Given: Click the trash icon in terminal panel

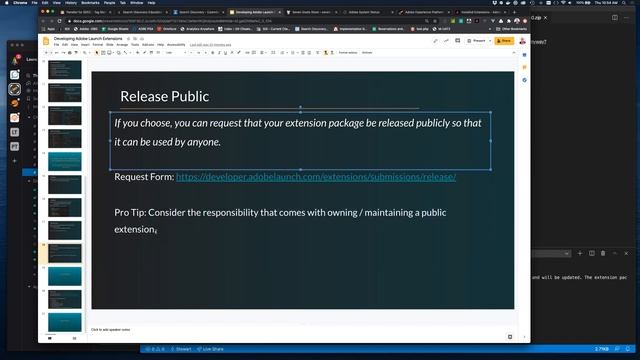Looking at the screenshot, I should click(603, 253).
